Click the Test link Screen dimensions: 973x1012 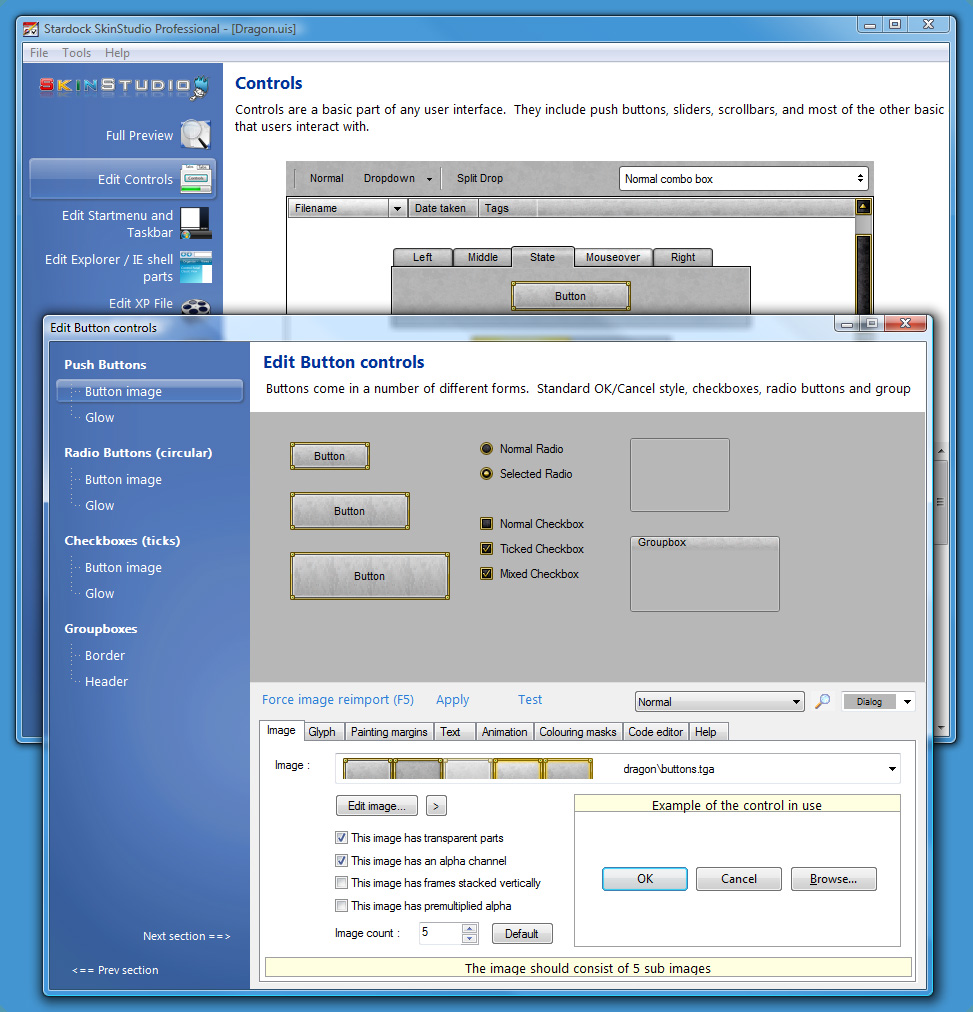point(530,700)
